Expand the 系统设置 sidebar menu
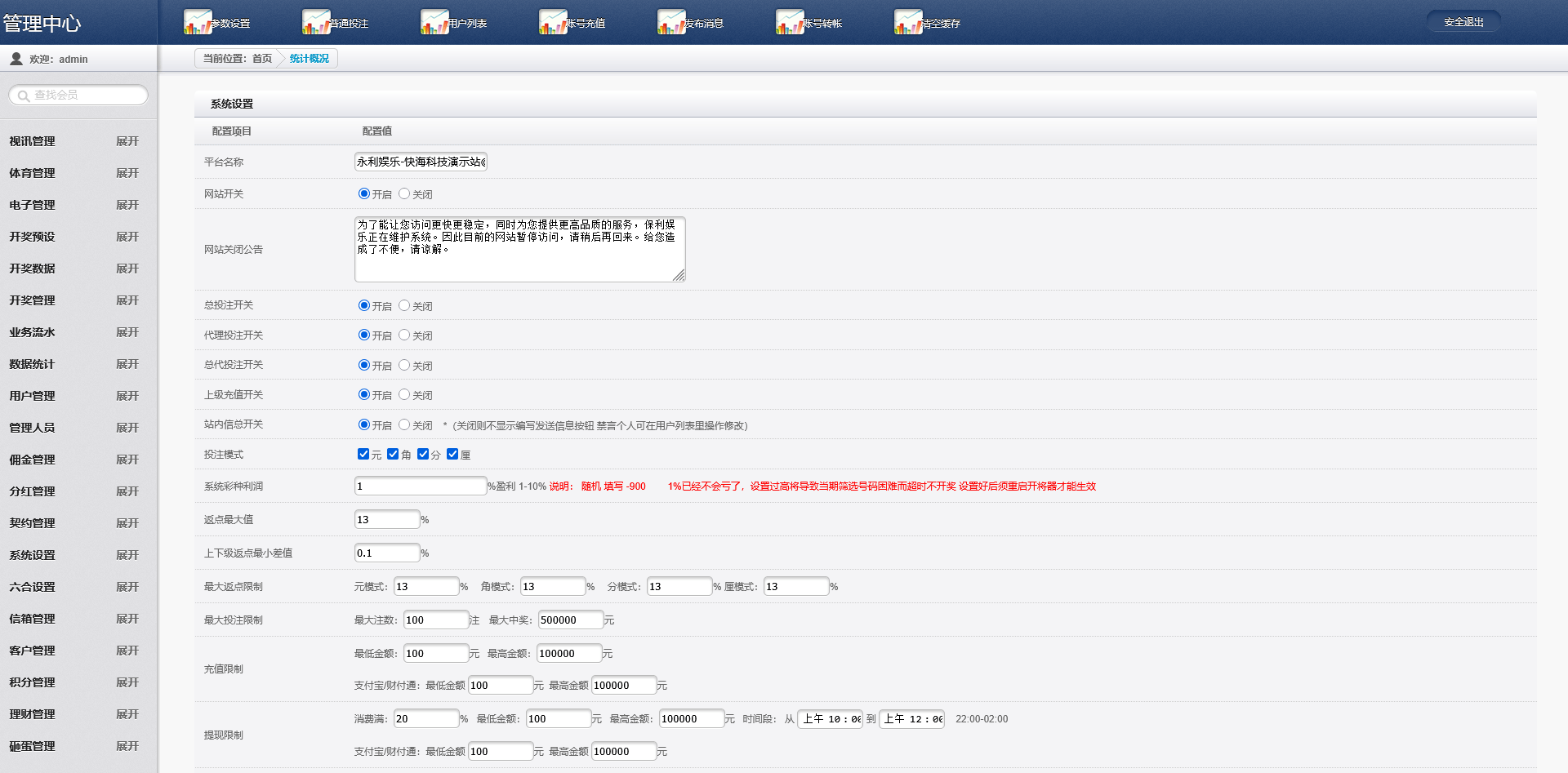The image size is (1568, 773). tap(127, 555)
